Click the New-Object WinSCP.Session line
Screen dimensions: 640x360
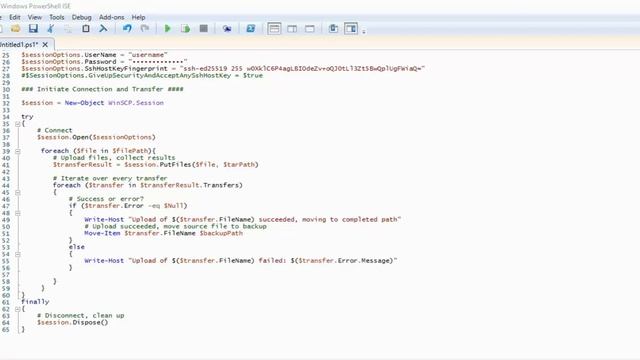(92, 103)
